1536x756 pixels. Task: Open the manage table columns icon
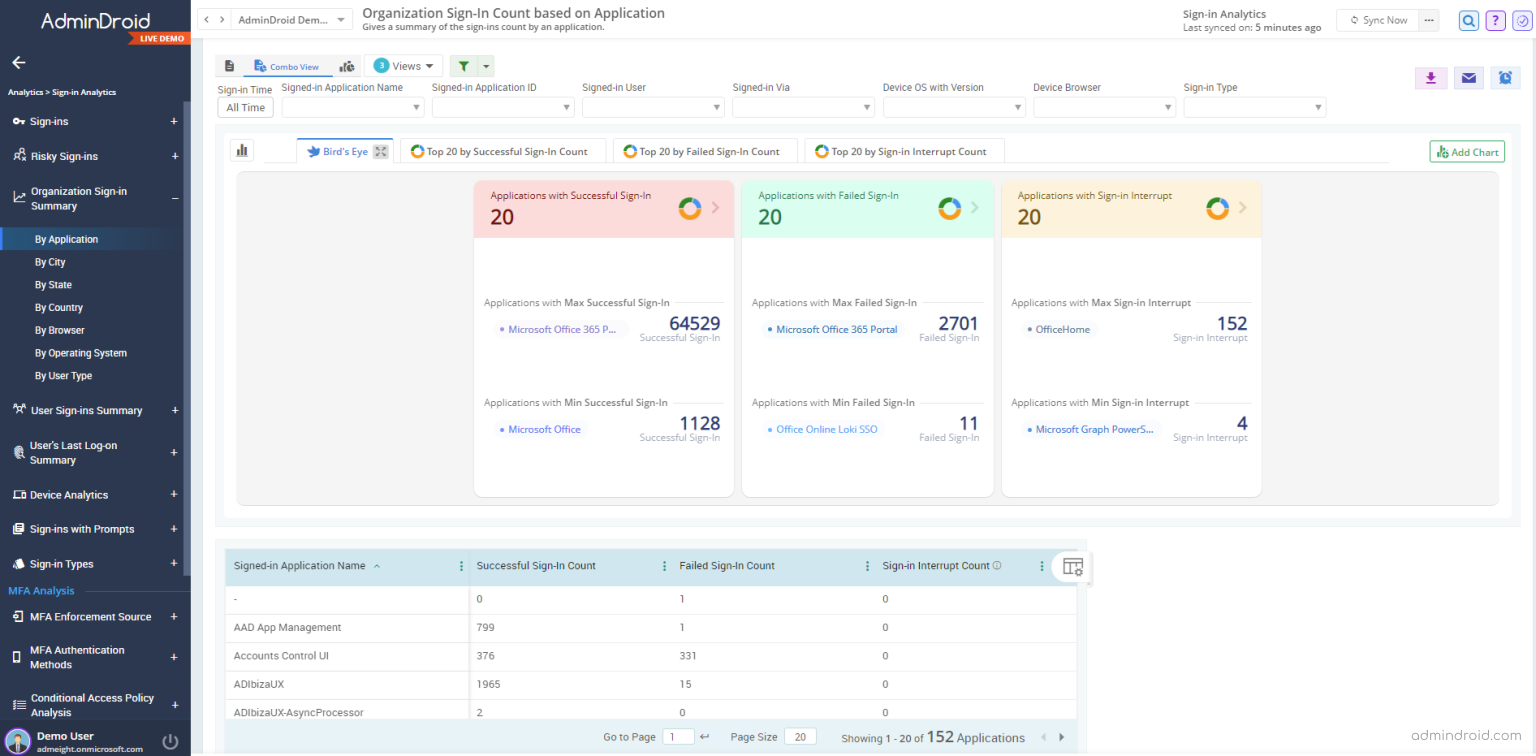(x=1072, y=566)
